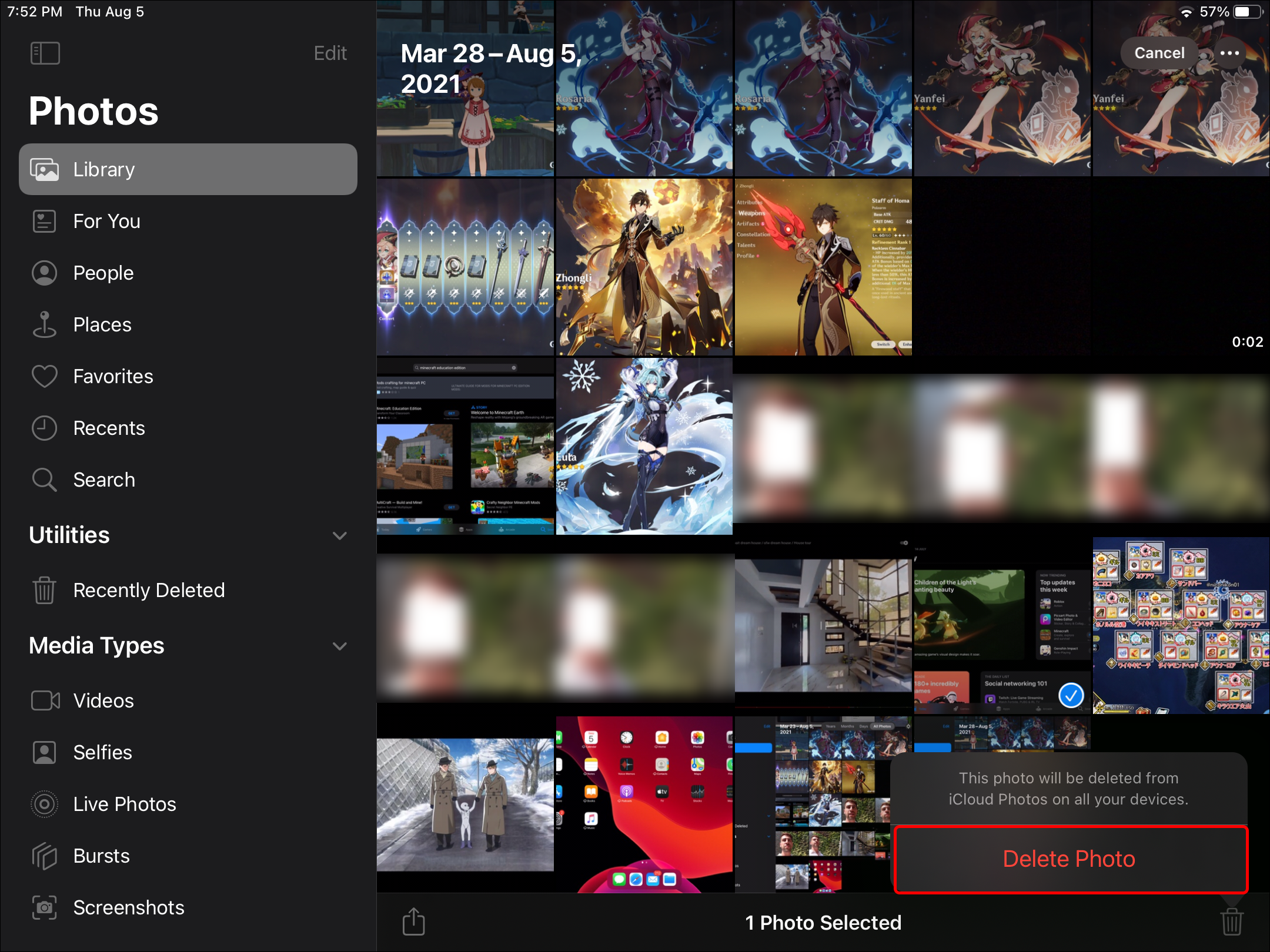Tap the trash icon in bottom toolbar
1270x952 pixels.
pyautogui.click(x=1232, y=921)
